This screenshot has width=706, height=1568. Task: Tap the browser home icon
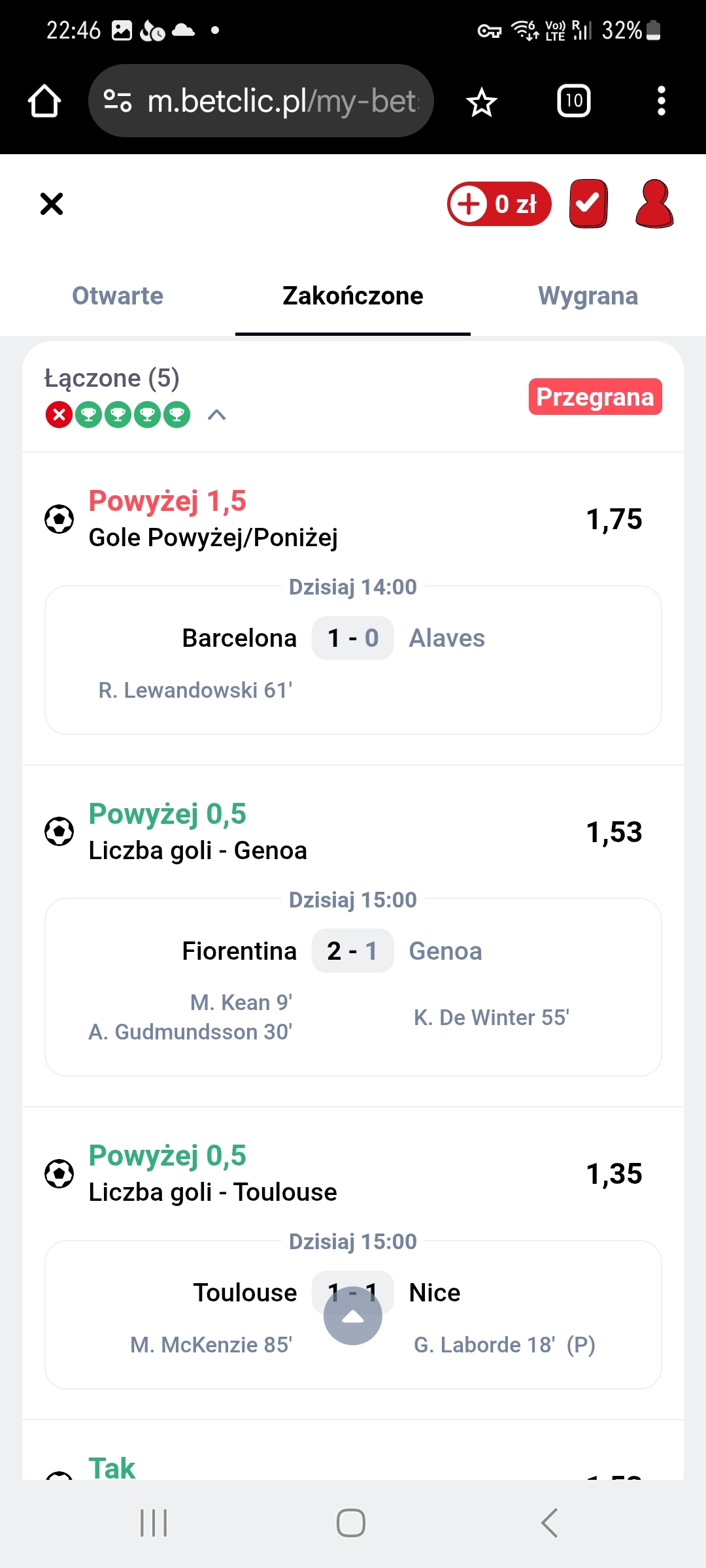click(44, 101)
